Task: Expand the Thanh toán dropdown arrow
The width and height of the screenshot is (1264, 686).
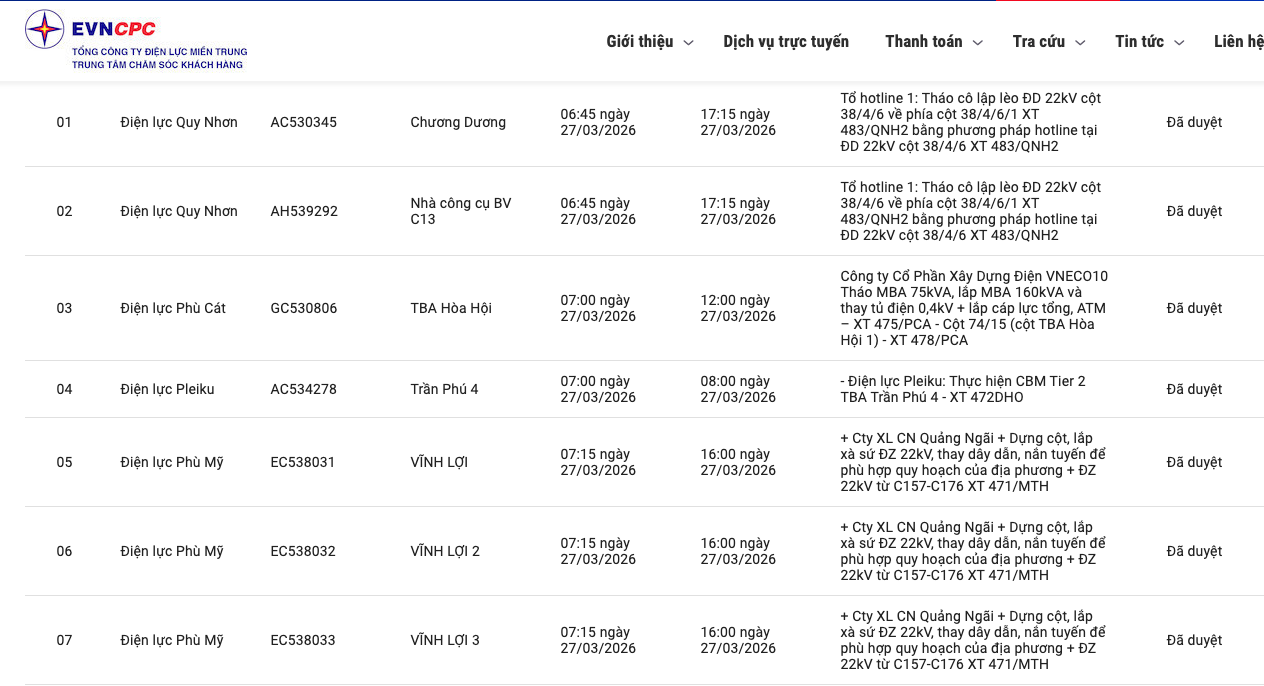Action: click(x=978, y=43)
